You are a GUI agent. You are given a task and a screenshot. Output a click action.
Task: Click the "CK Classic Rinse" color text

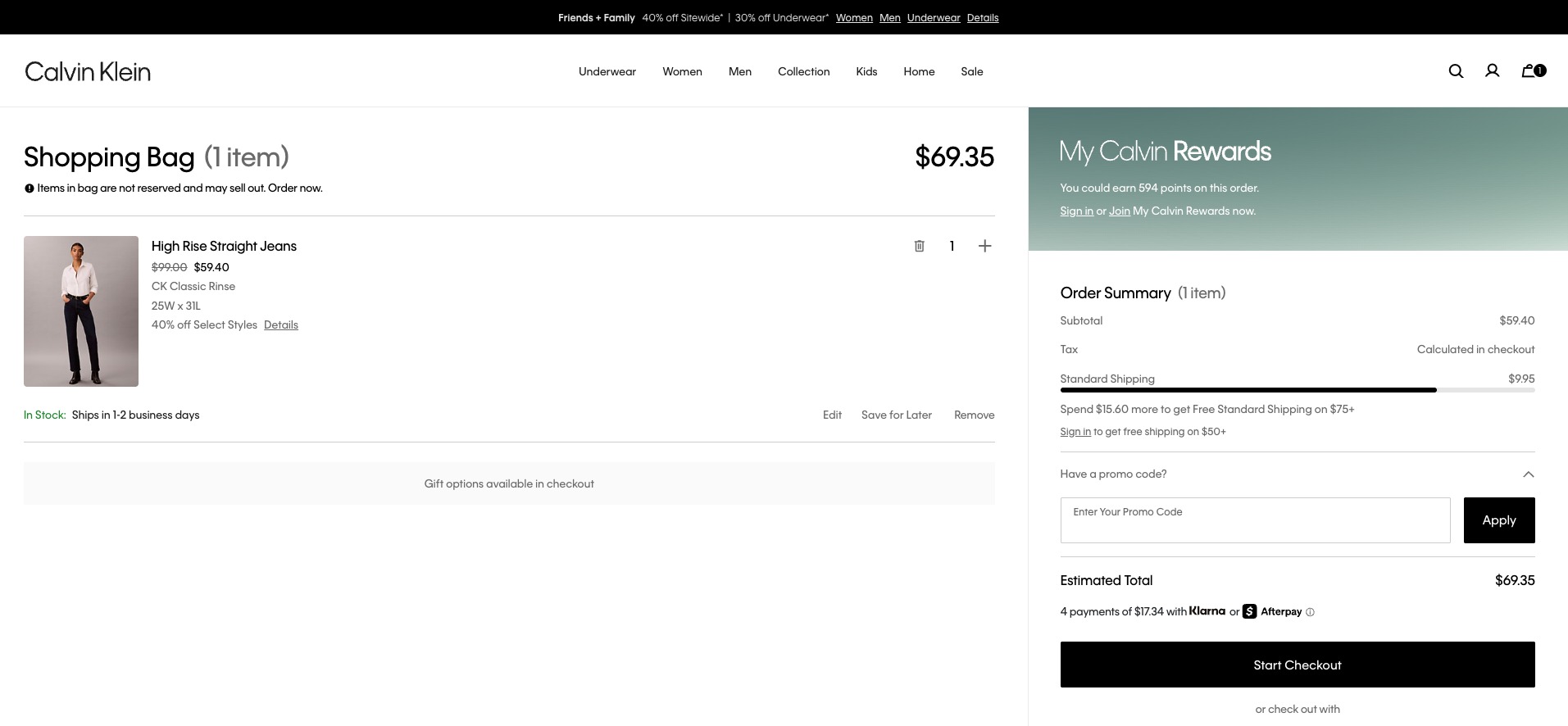pyautogui.click(x=193, y=286)
